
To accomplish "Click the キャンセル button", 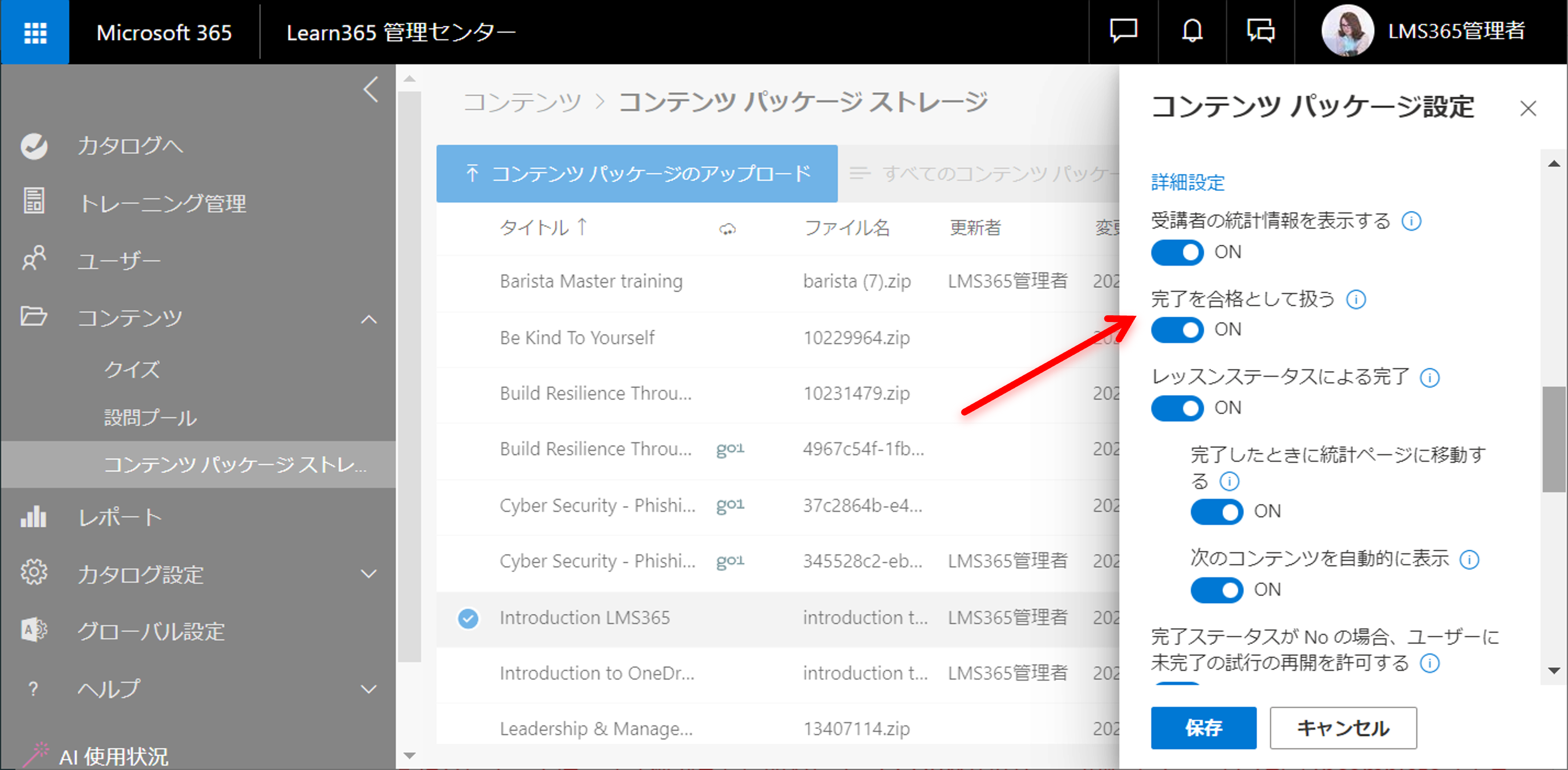I will click(x=1343, y=728).
